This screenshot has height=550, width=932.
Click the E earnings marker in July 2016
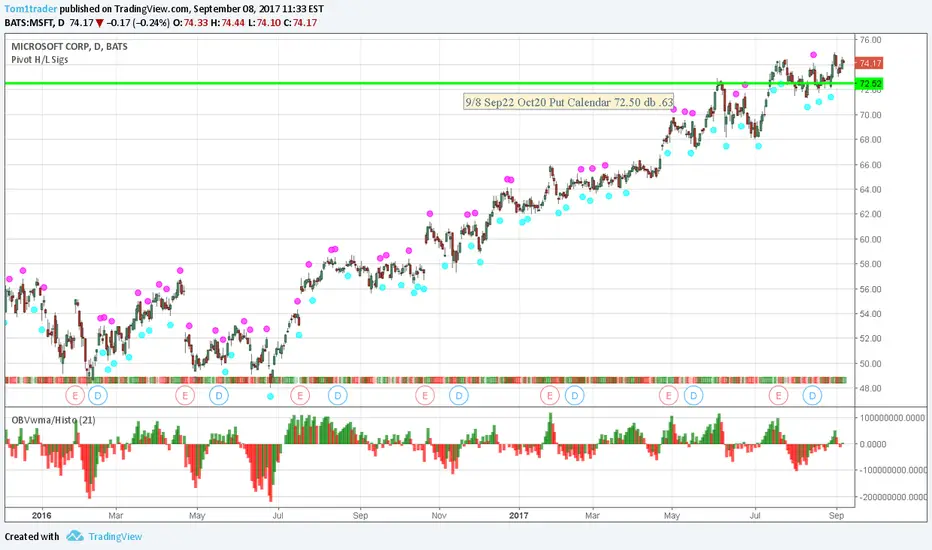click(x=300, y=395)
